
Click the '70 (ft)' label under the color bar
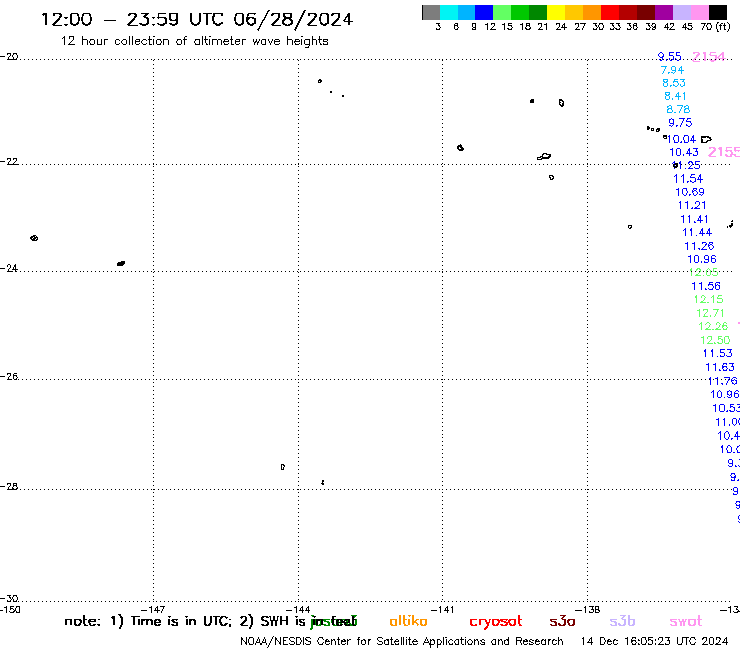point(715,27)
